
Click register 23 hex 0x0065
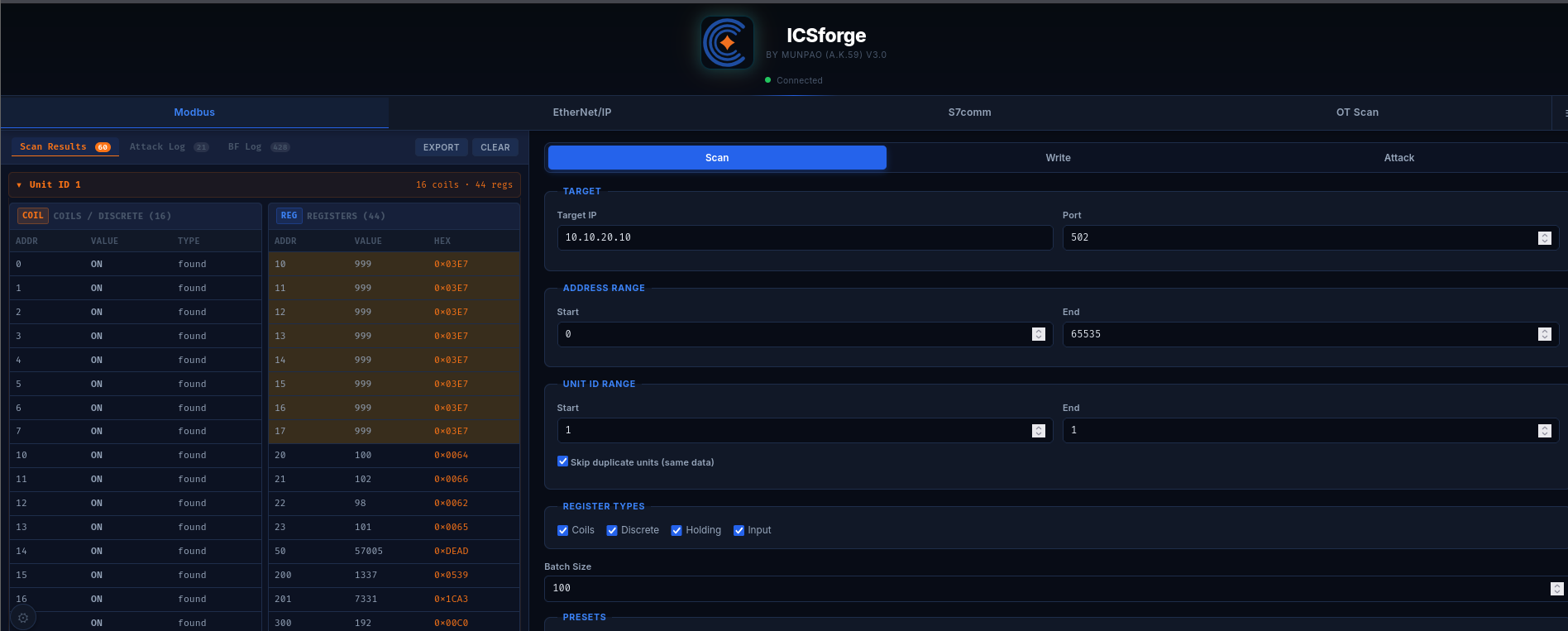tap(451, 527)
